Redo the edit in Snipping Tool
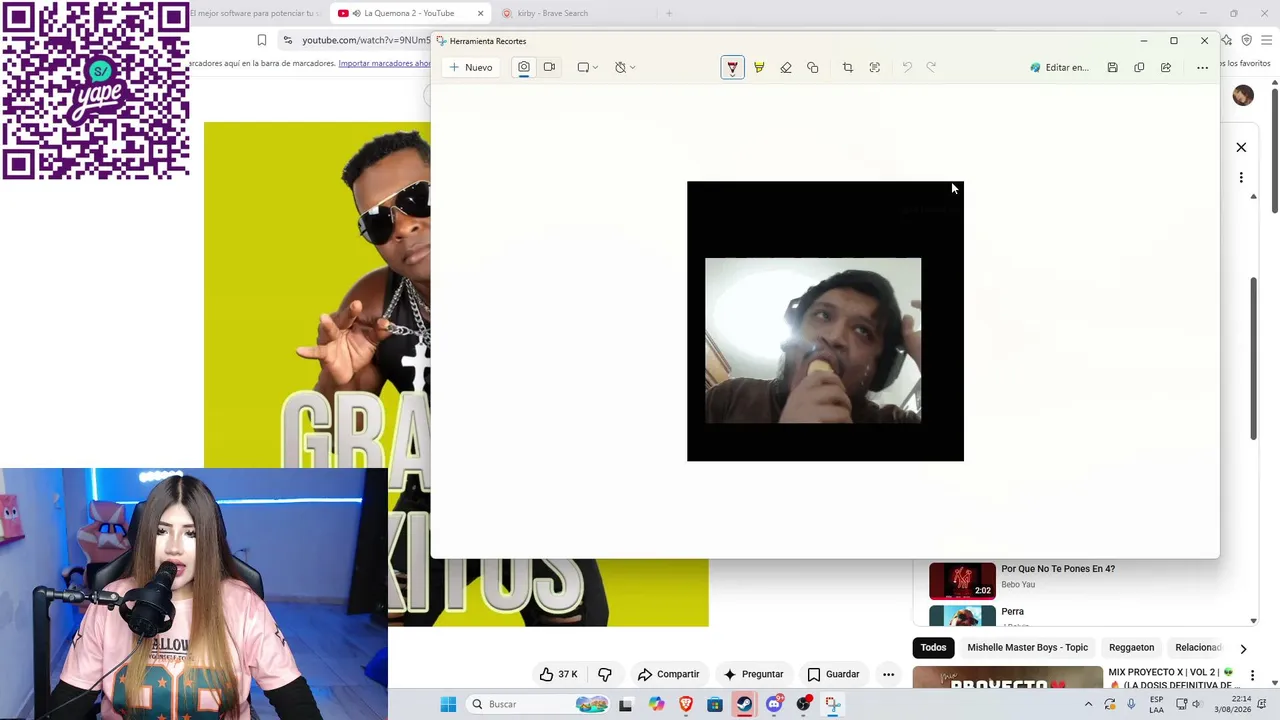Image resolution: width=1280 pixels, height=720 pixels. pyautogui.click(x=931, y=67)
